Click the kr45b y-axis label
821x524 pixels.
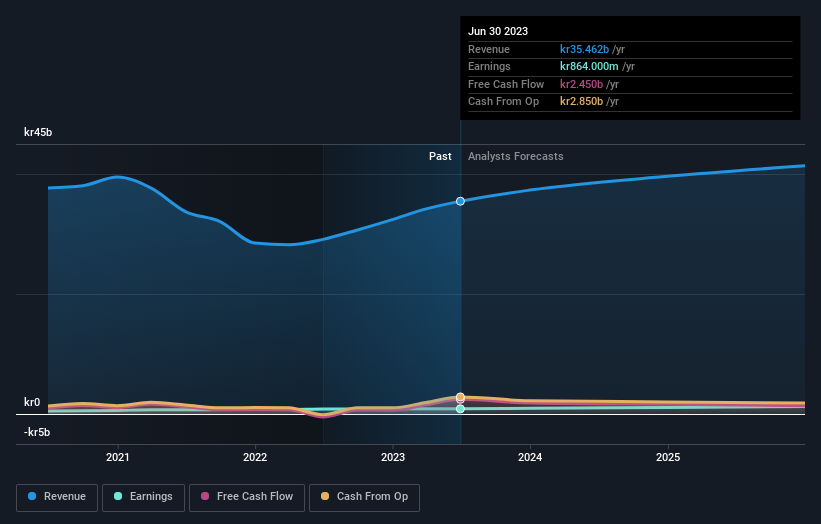click(38, 132)
